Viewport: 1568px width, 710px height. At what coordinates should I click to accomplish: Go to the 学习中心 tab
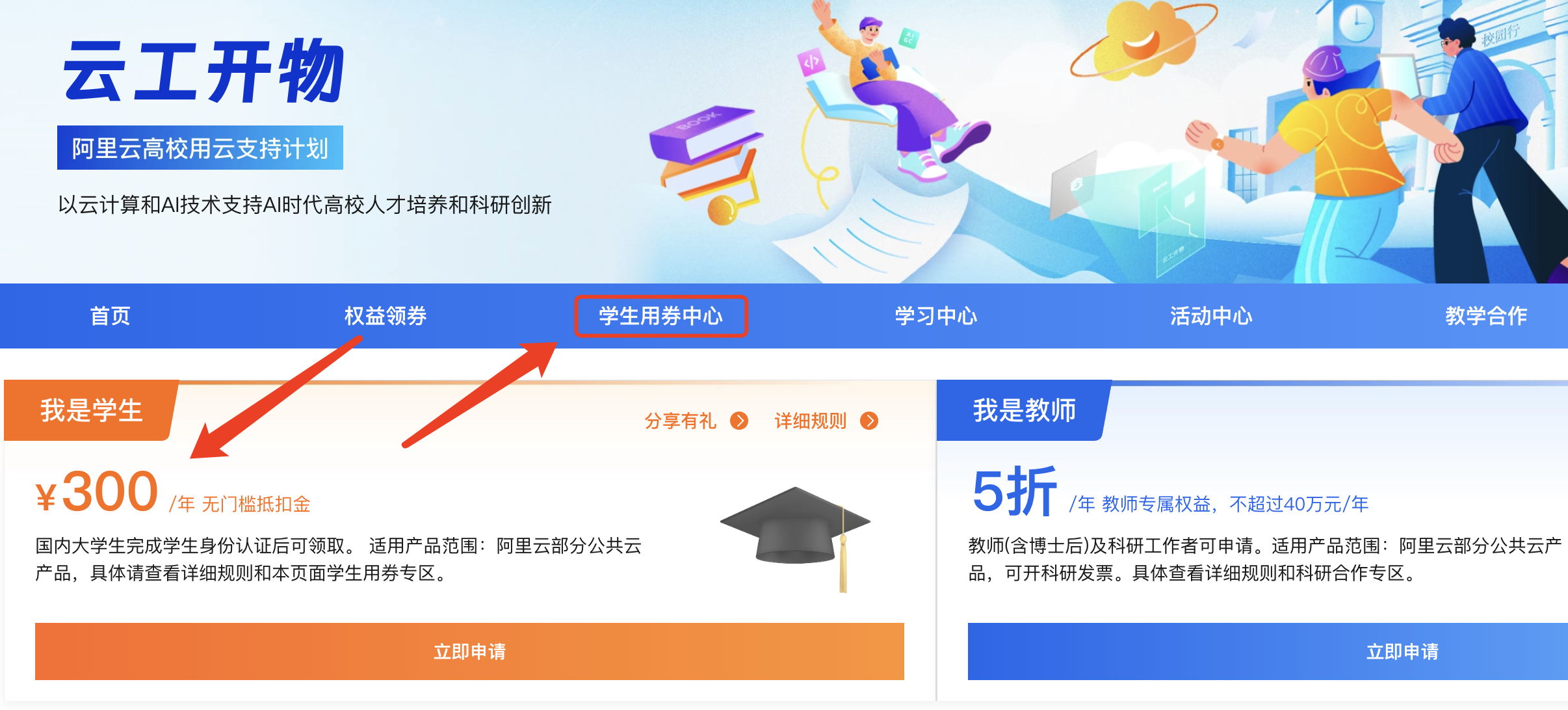pyautogui.click(x=936, y=316)
